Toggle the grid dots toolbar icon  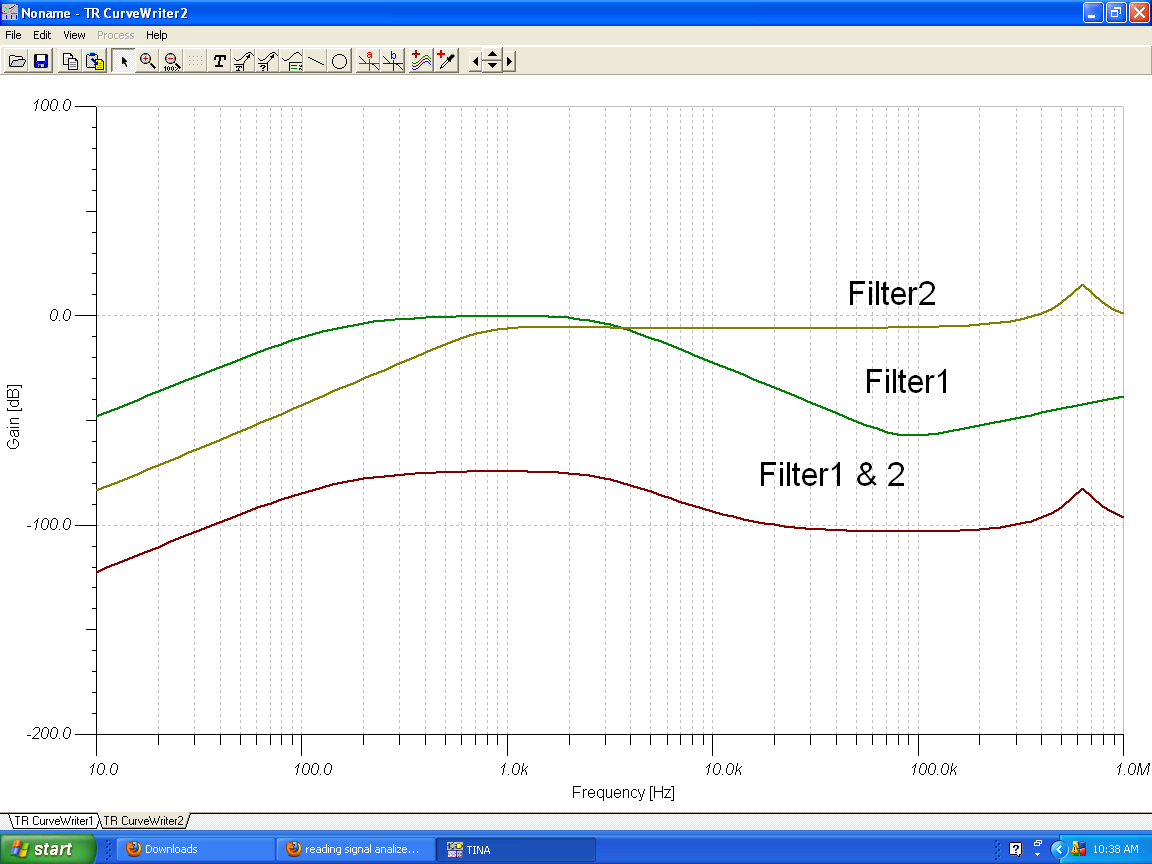(195, 61)
